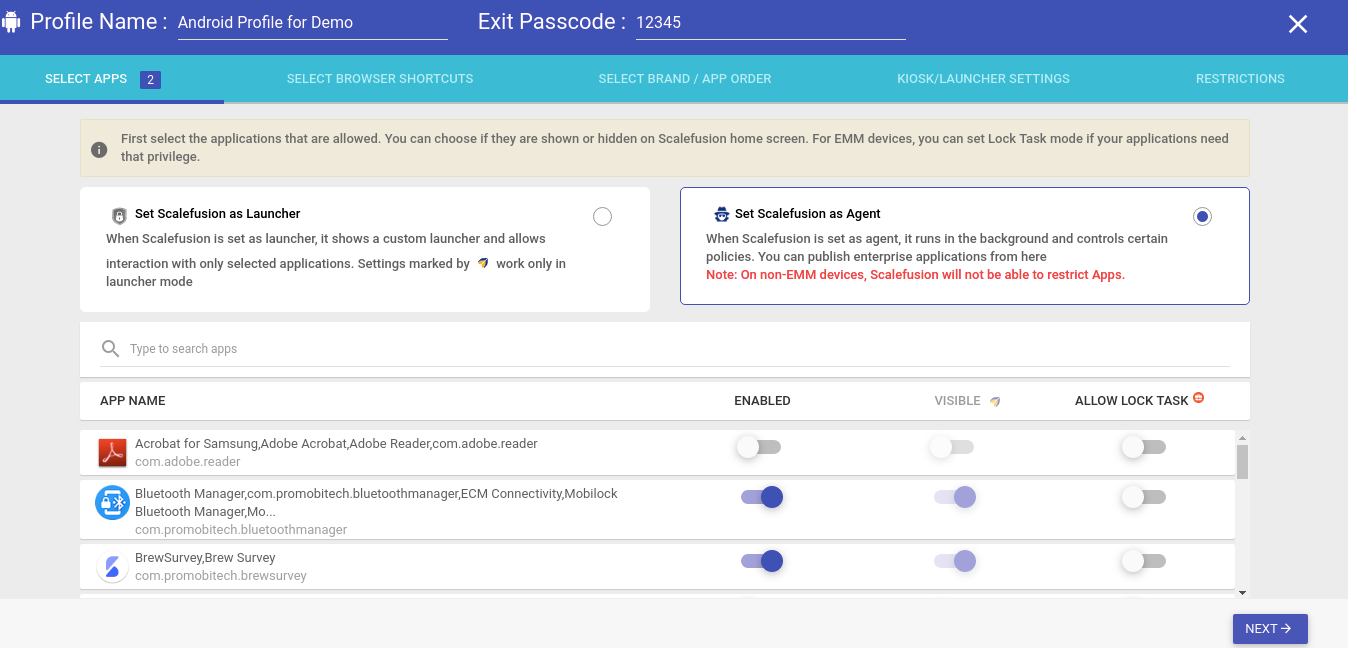The image size is (1357, 648).
Task: Switch to Select Browser Shortcuts tab
Action: (x=380, y=79)
